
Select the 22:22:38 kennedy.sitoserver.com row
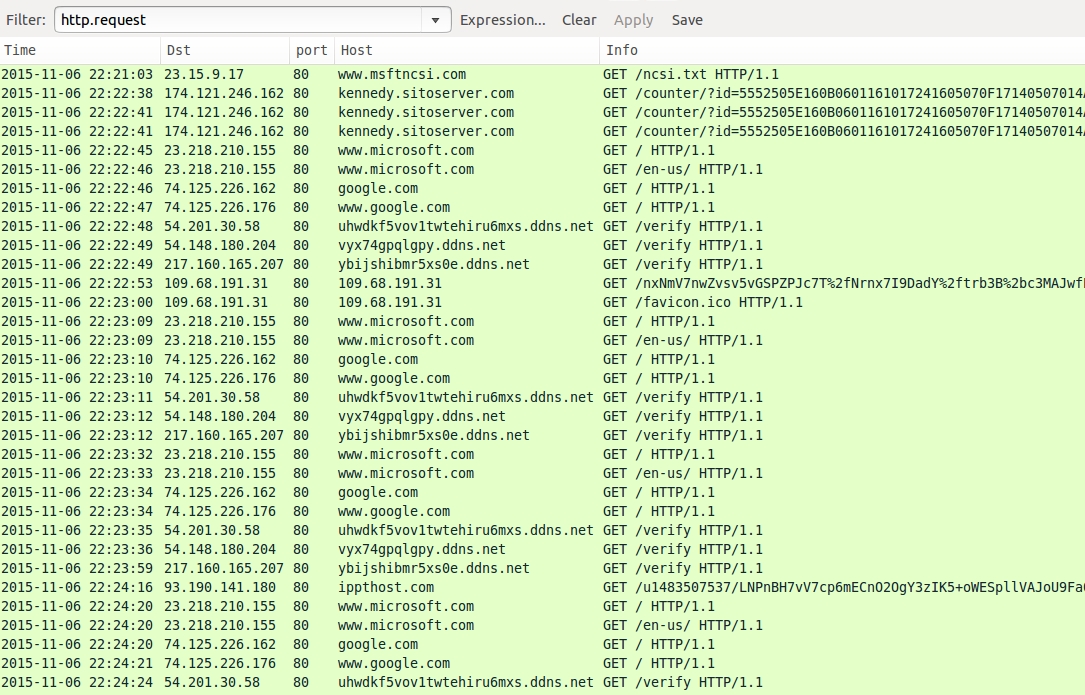[542, 93]
